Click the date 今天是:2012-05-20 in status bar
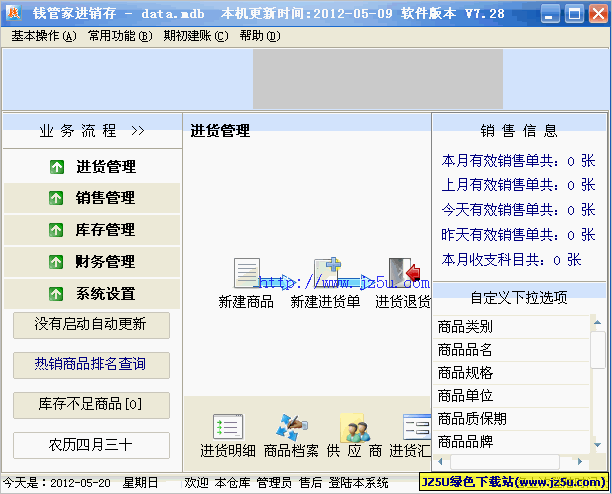The width and height of the screenshot is (612, 494). click(57, 483)
